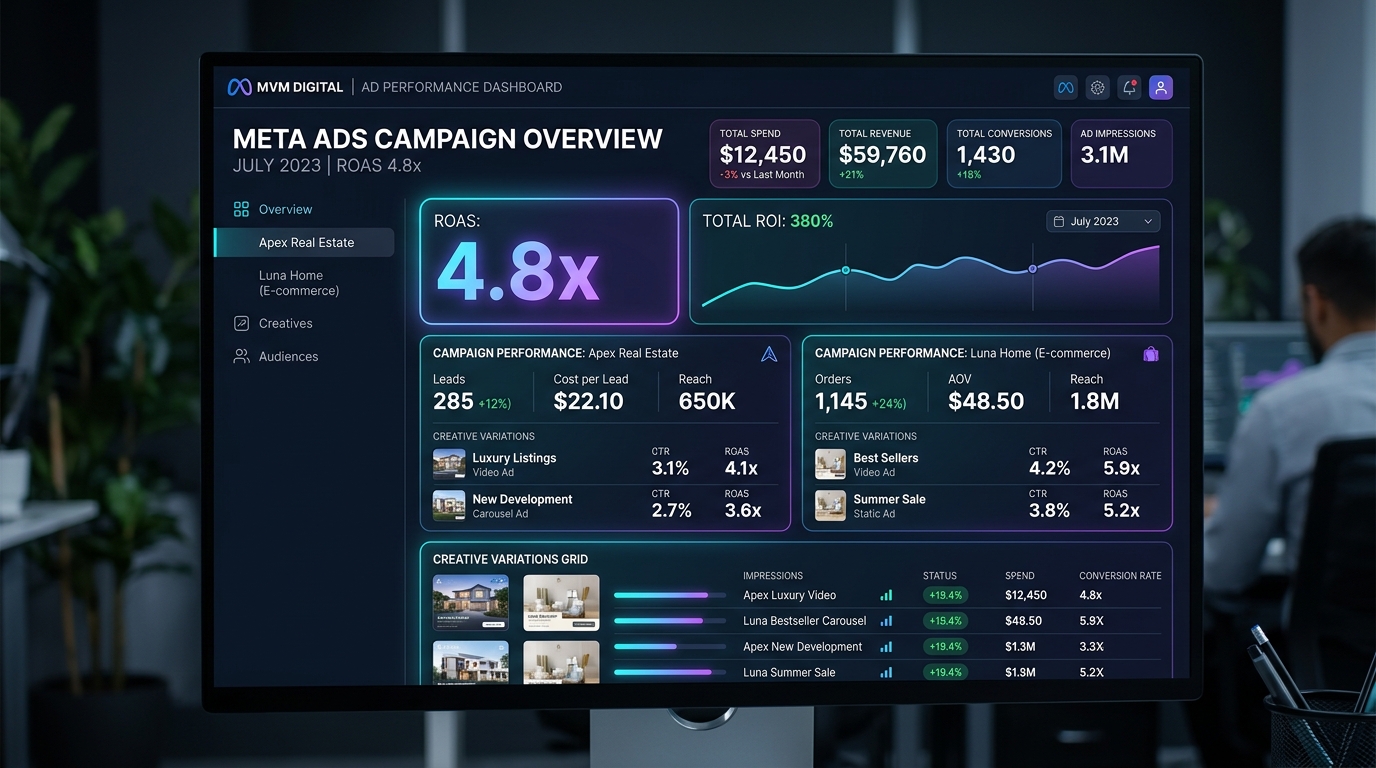Image resolution: width=1376 pixels, height=768 pixels.
Task: Click the New Development creative thumbnail
Action: click(449, 505)
